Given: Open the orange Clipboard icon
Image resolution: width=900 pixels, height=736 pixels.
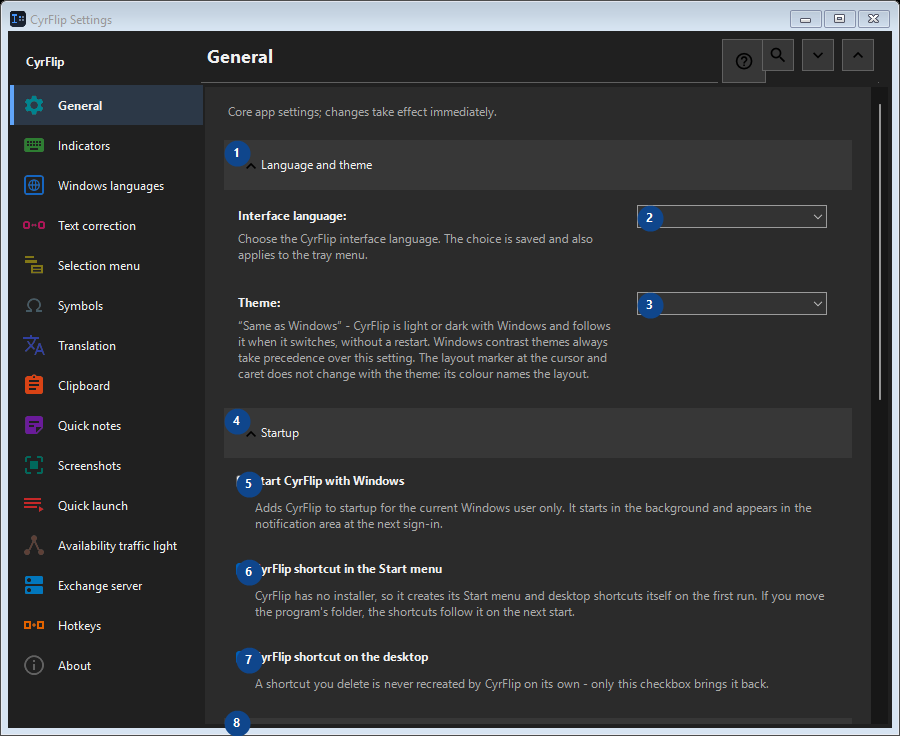Looking at the screenshot, I should pyautogui.click(x=34, y=385).
